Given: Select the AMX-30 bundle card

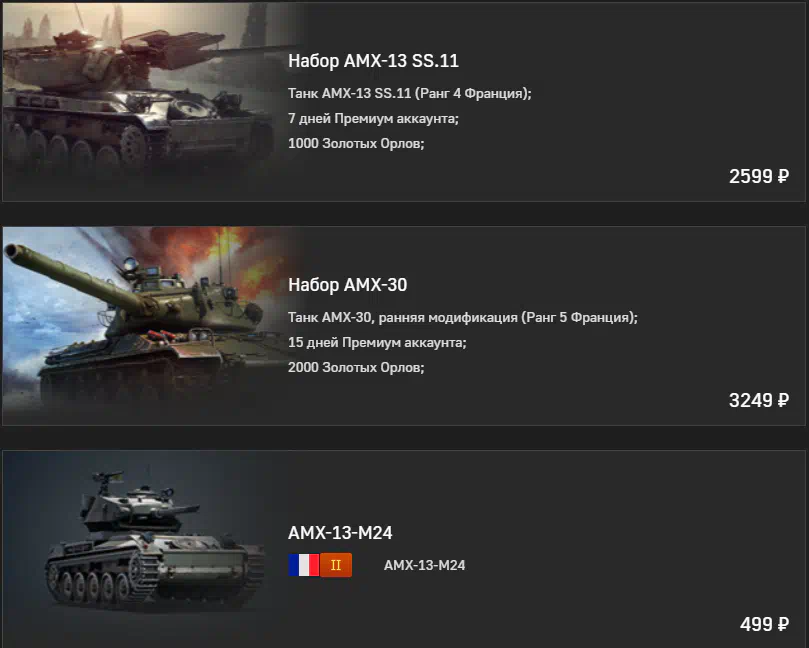Looking at the screenshot, I should point(403,326).
